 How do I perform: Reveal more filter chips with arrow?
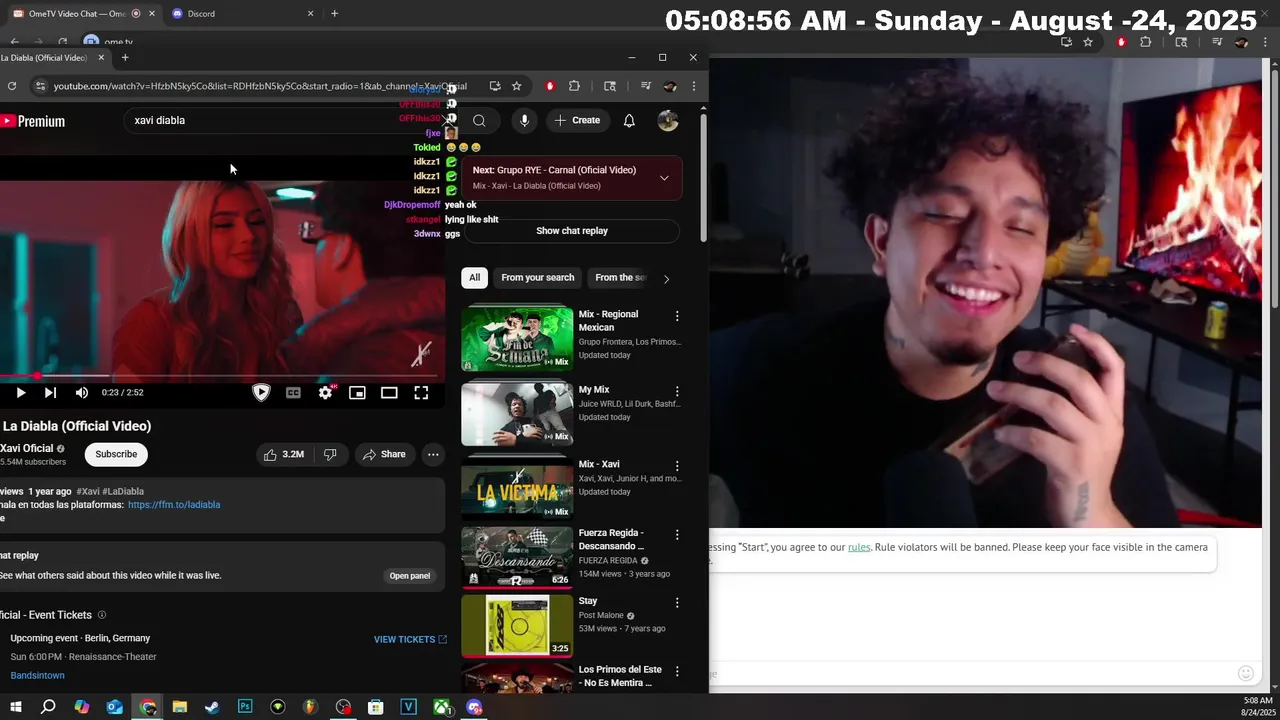[666, 278]
